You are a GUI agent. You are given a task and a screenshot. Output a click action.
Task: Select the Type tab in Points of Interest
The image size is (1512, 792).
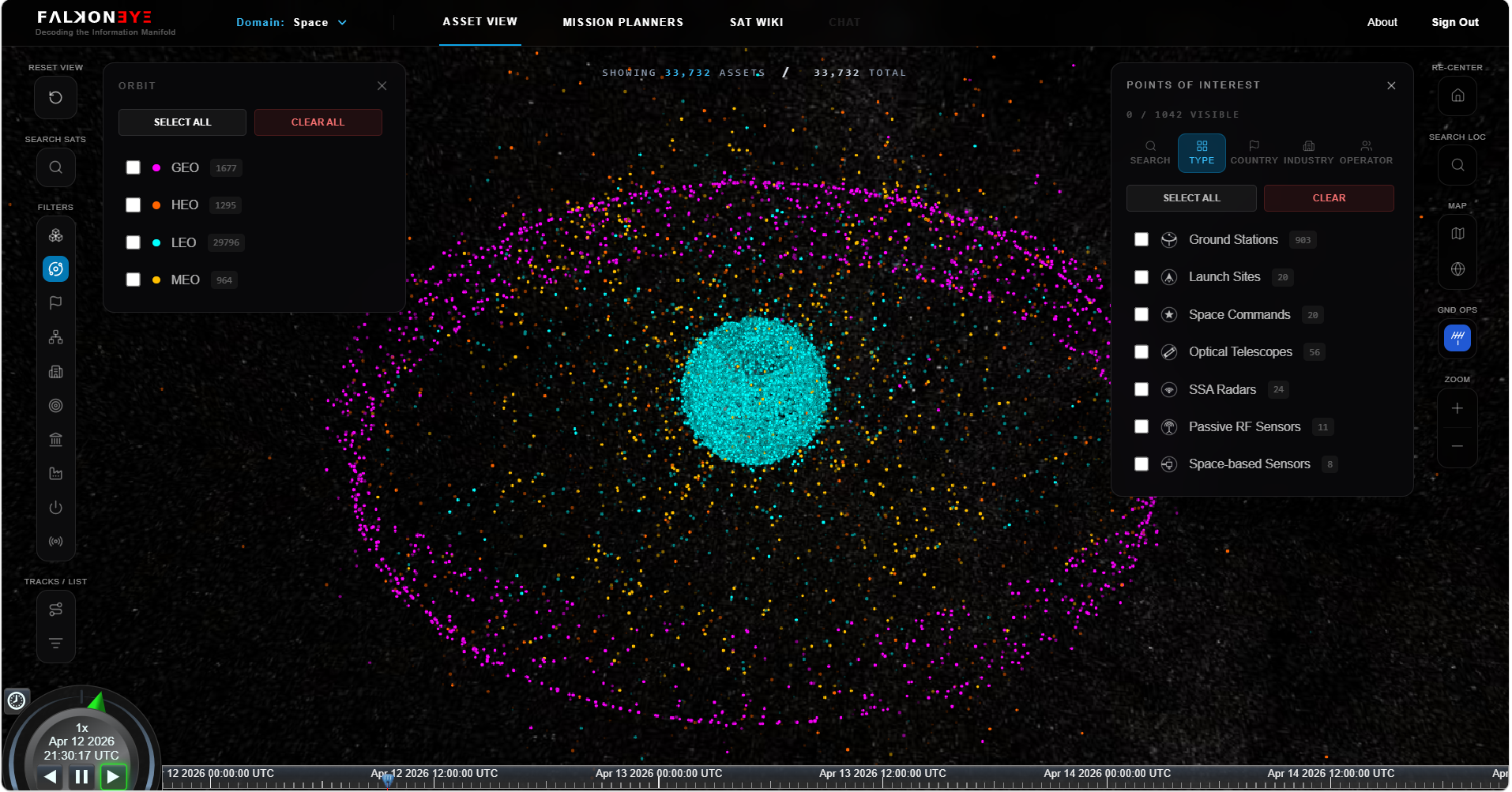click(1202, 152)
